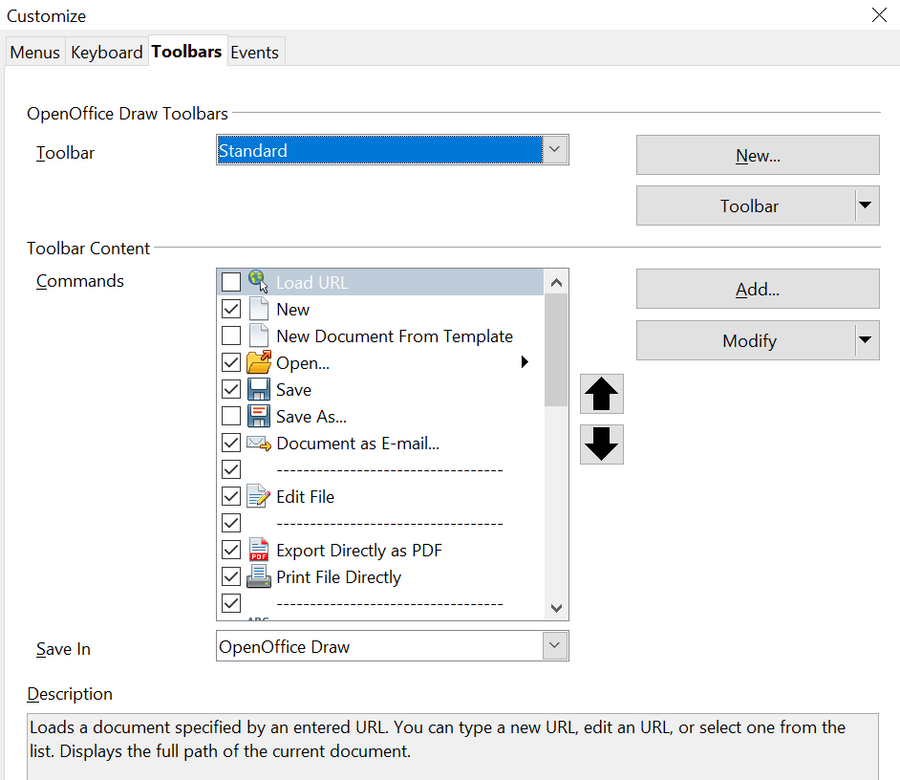Click the New Document From Template icon

259,336
